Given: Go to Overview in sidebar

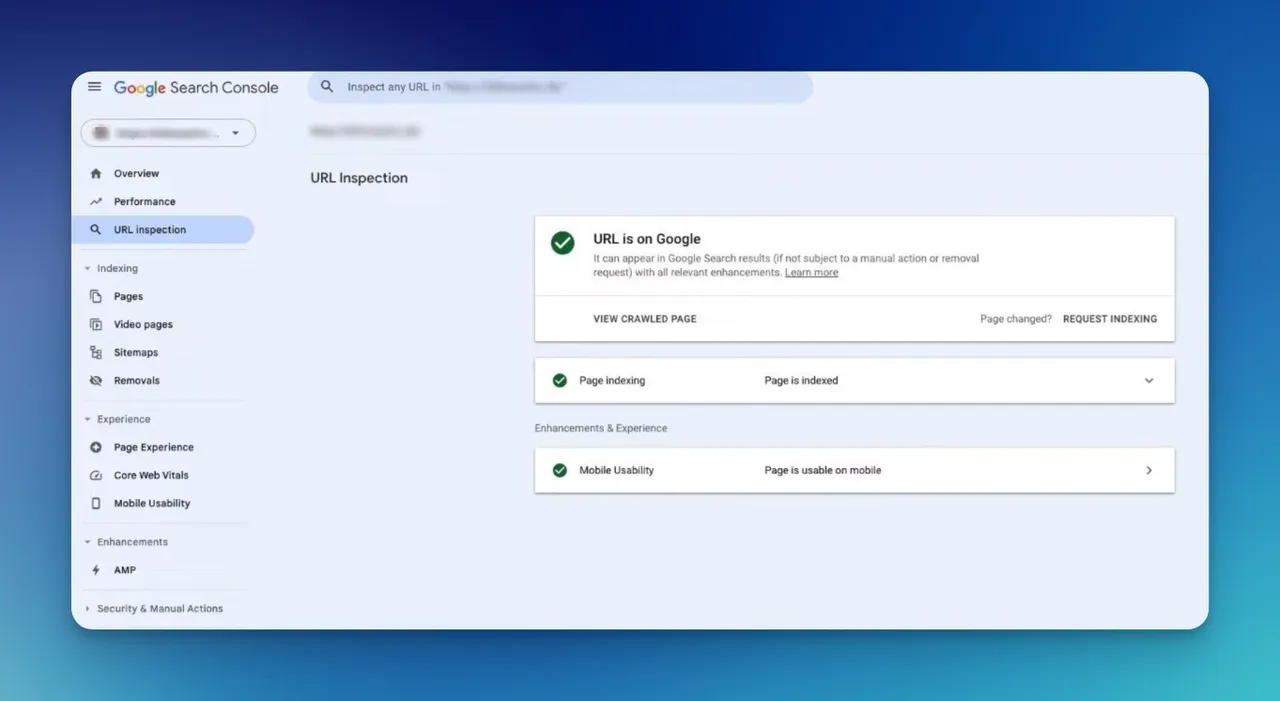Looking at the screenshot, I should tap(136, 174).
